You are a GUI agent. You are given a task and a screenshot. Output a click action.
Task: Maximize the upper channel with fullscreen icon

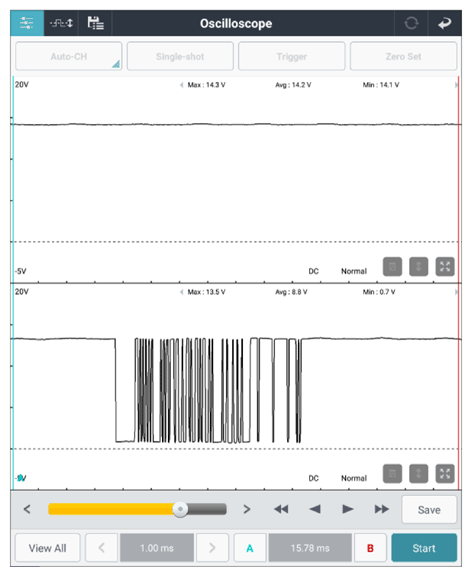point(445,266)
